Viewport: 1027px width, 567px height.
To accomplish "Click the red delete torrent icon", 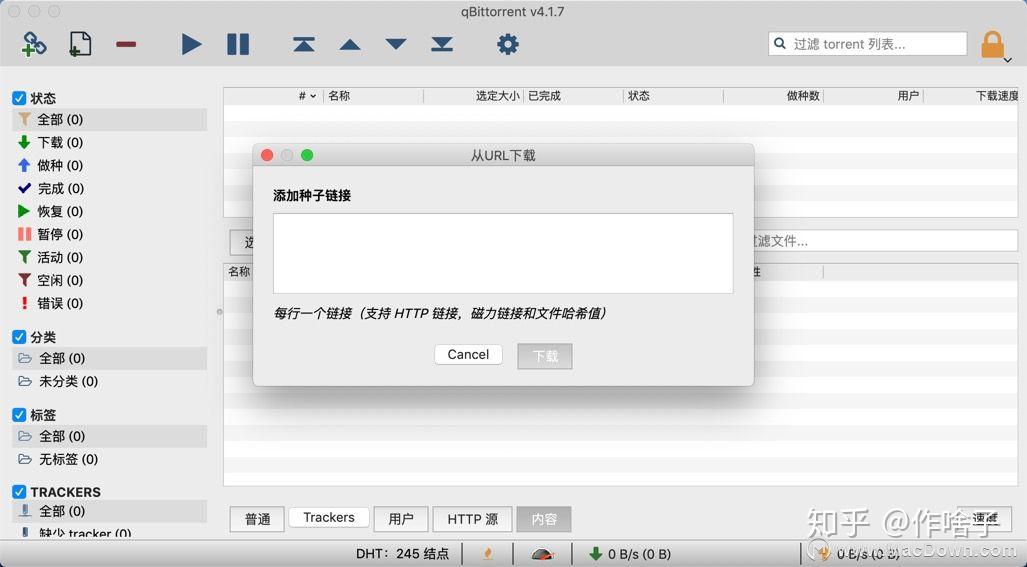I will (126, 45).
